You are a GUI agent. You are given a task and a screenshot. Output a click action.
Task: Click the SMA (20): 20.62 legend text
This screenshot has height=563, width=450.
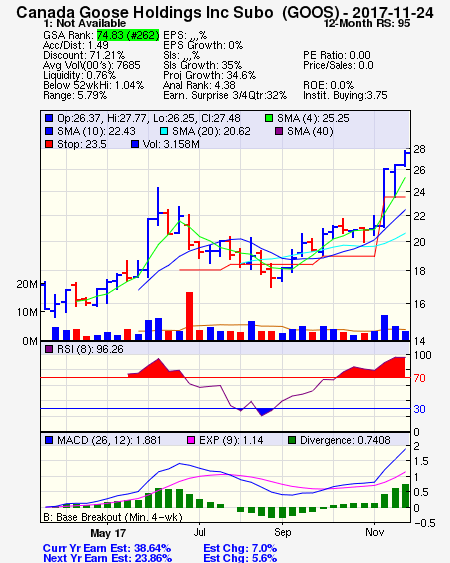(x=211, y=131)
